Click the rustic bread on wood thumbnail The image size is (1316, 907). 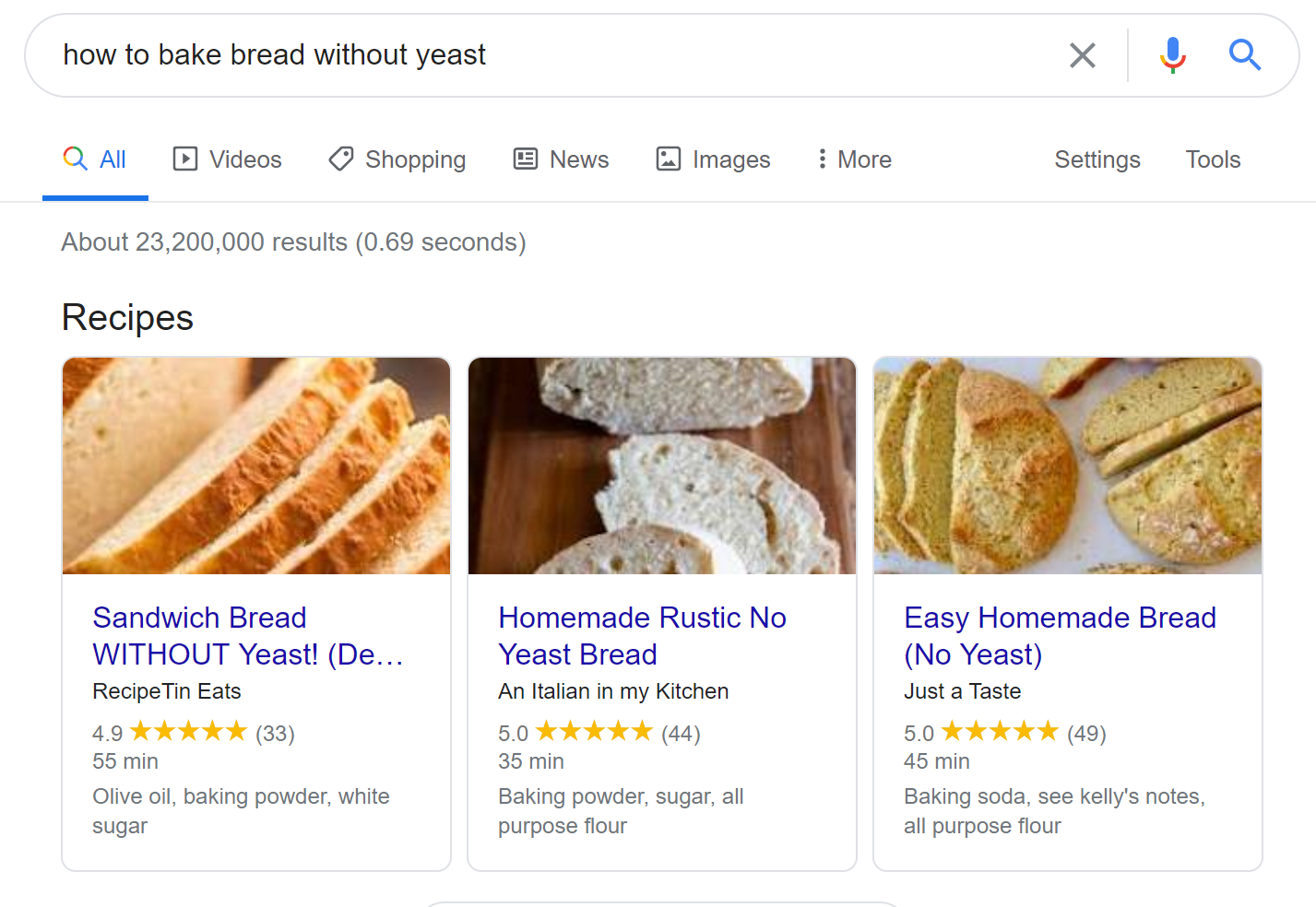[662, 465]
